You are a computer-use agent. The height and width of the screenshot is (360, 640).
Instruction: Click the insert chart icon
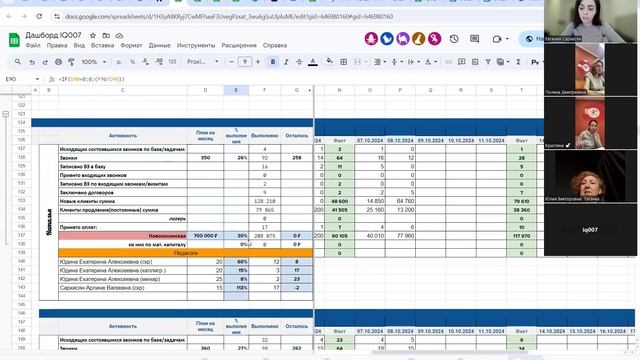(x=475, y=62)
